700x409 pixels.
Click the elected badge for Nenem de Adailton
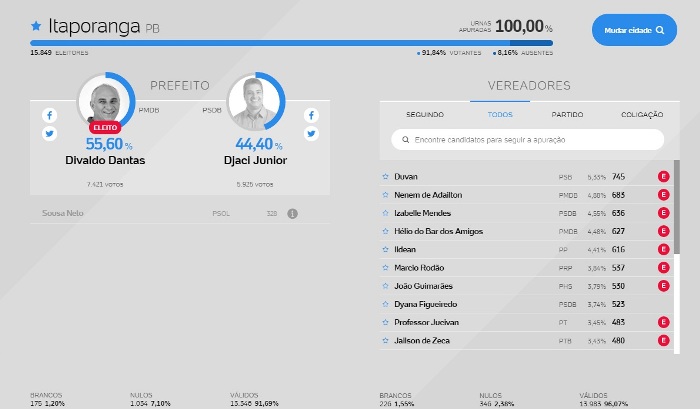(x=663, y=195)
